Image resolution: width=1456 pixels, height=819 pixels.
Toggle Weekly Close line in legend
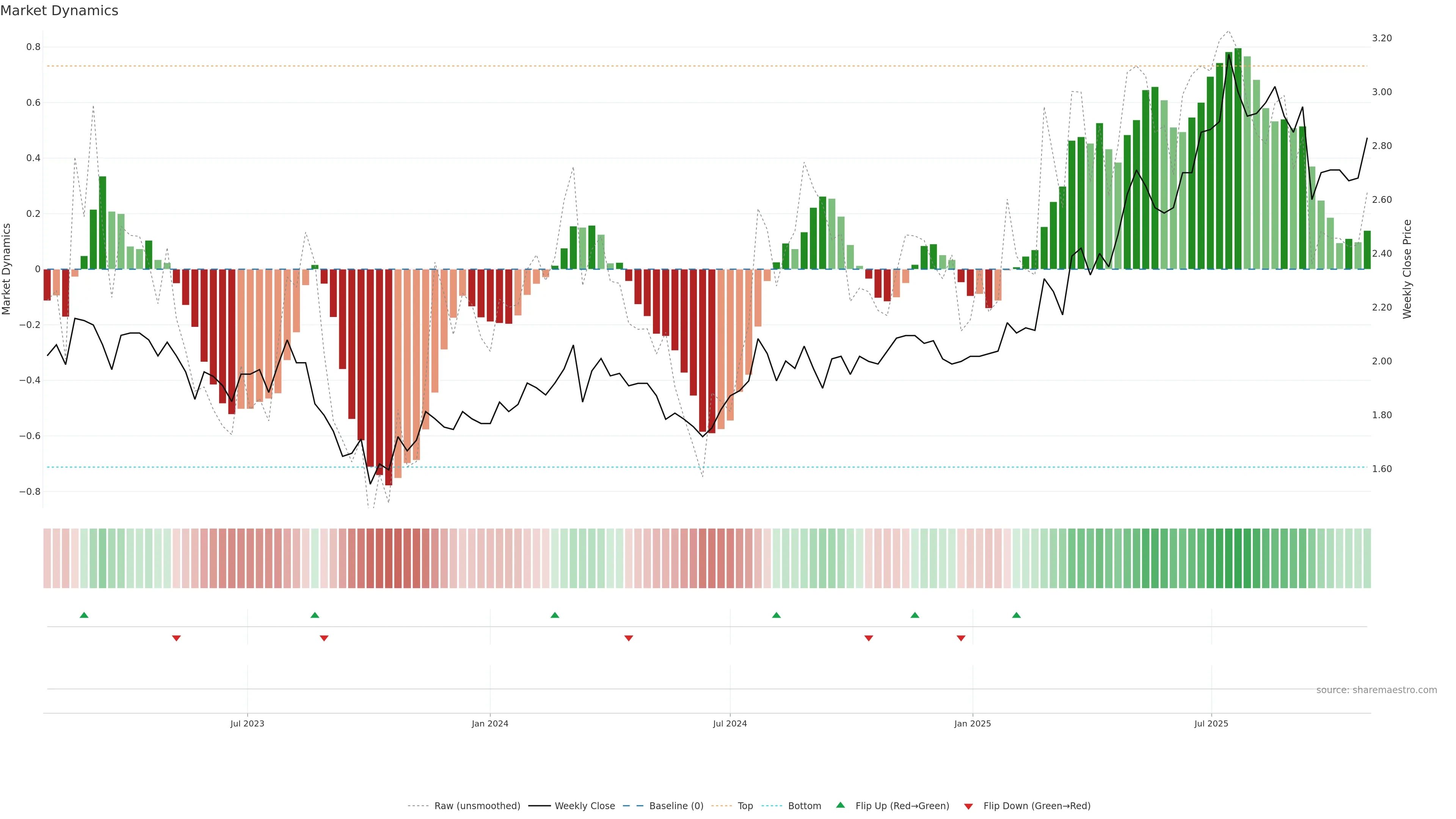click(584, 806)
